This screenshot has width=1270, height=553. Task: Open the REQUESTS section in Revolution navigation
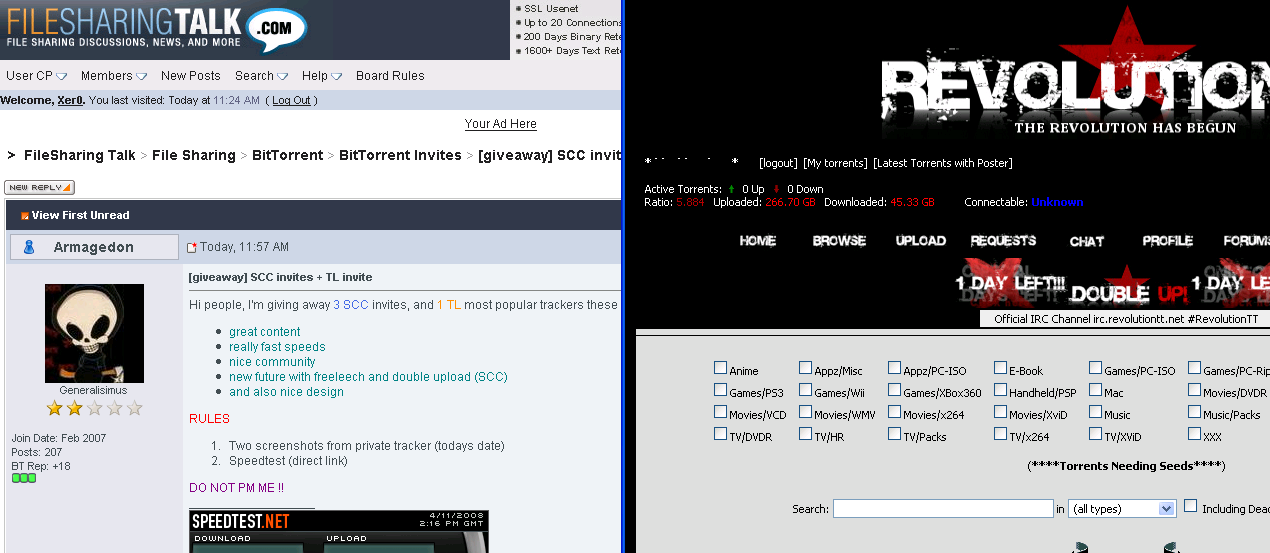tap(1003, 241)
